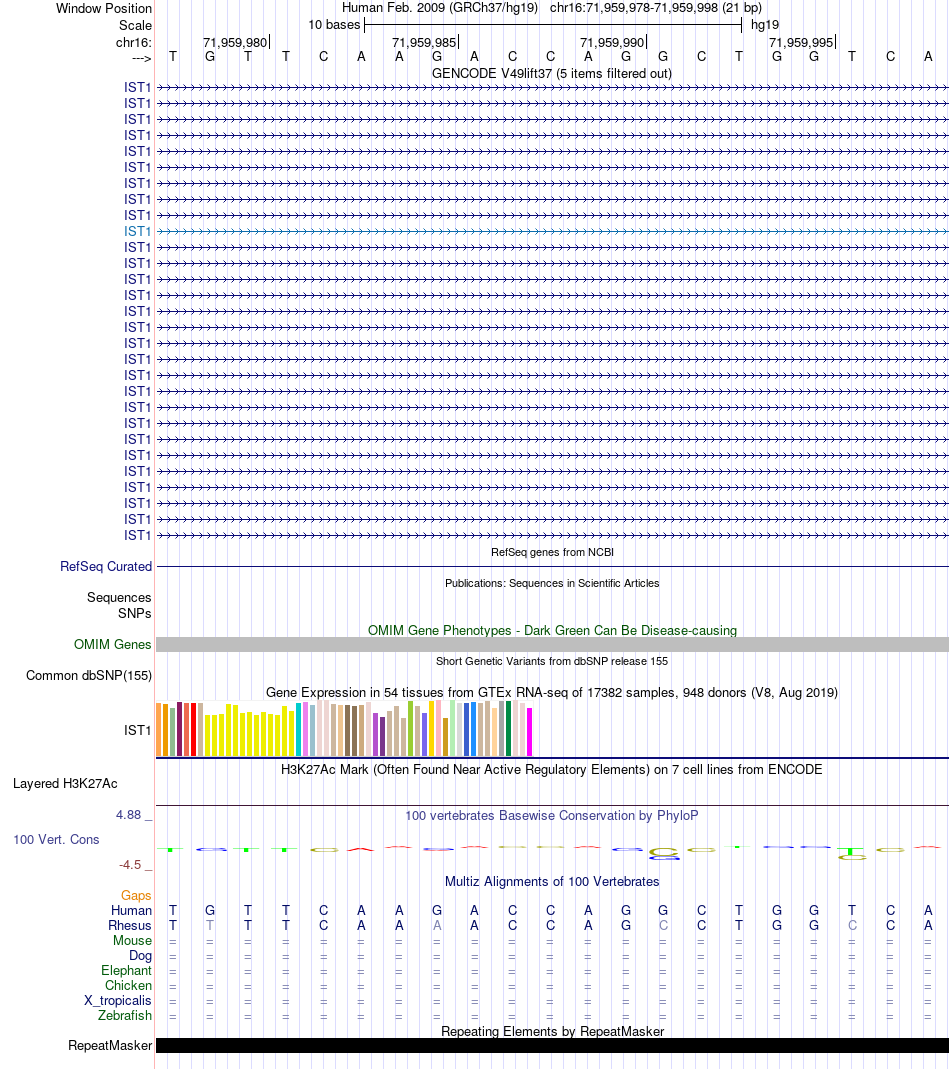Click the Chicken species label

tap(128, 985)
